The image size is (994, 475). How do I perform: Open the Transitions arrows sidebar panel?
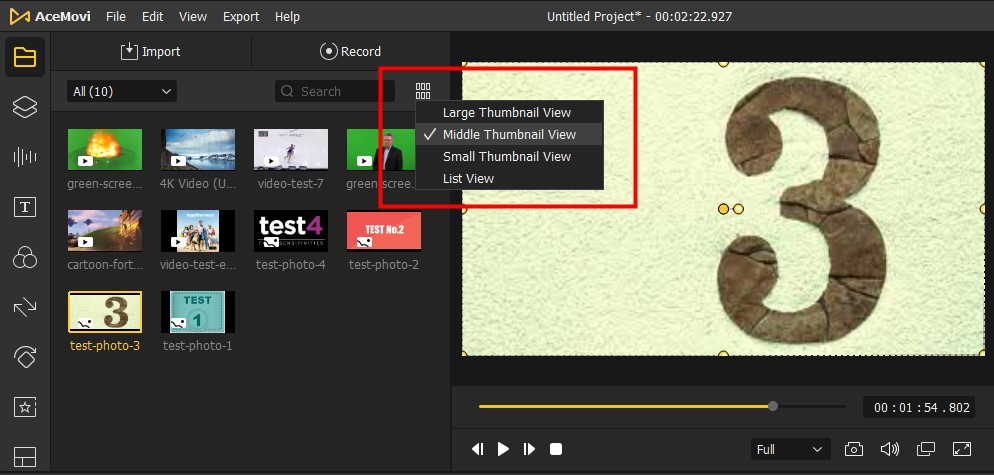[24, 307]
